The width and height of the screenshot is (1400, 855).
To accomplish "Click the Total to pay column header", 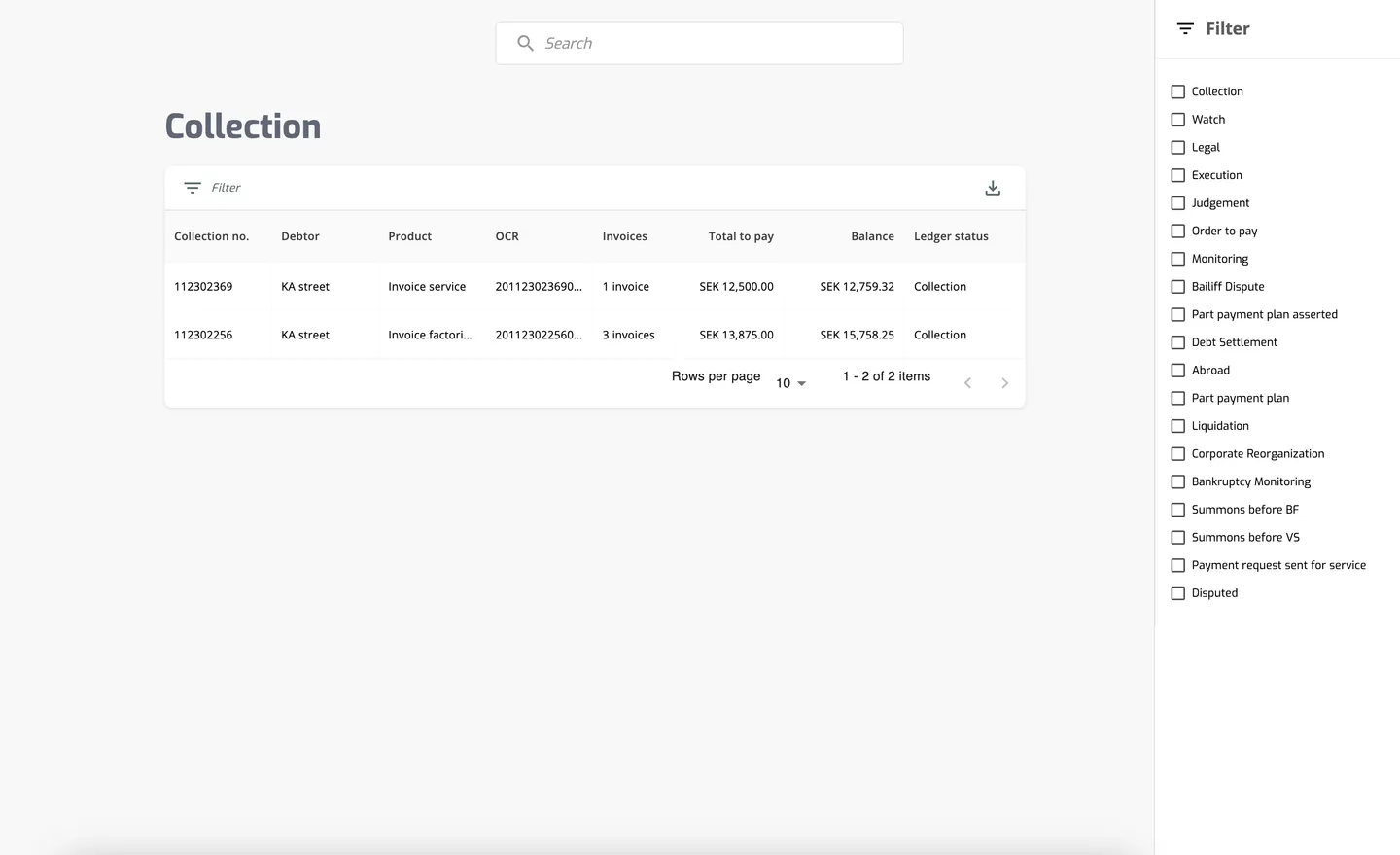I will 741,236.
